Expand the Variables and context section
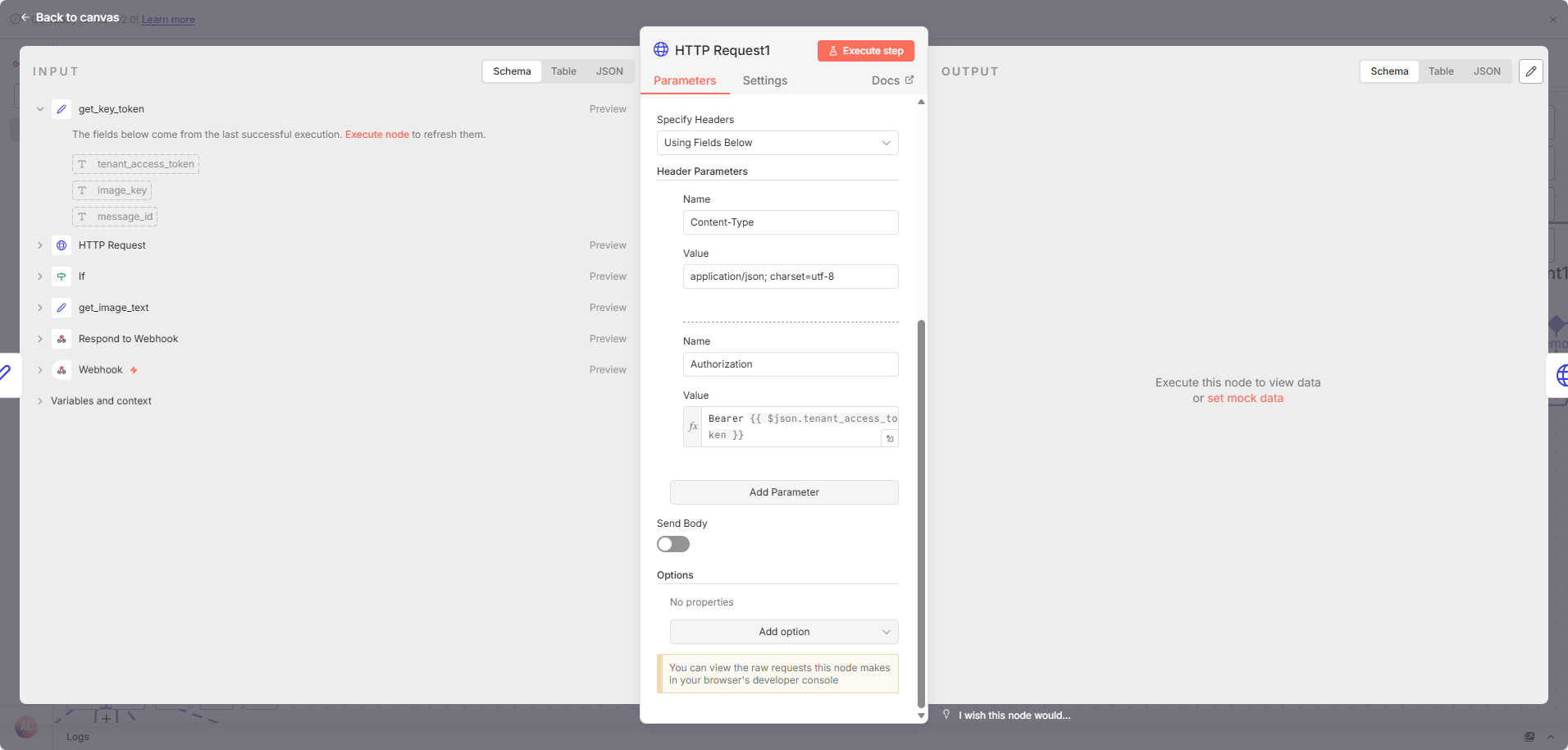The width and height of the screenshot is (1568, 750). 101,401
